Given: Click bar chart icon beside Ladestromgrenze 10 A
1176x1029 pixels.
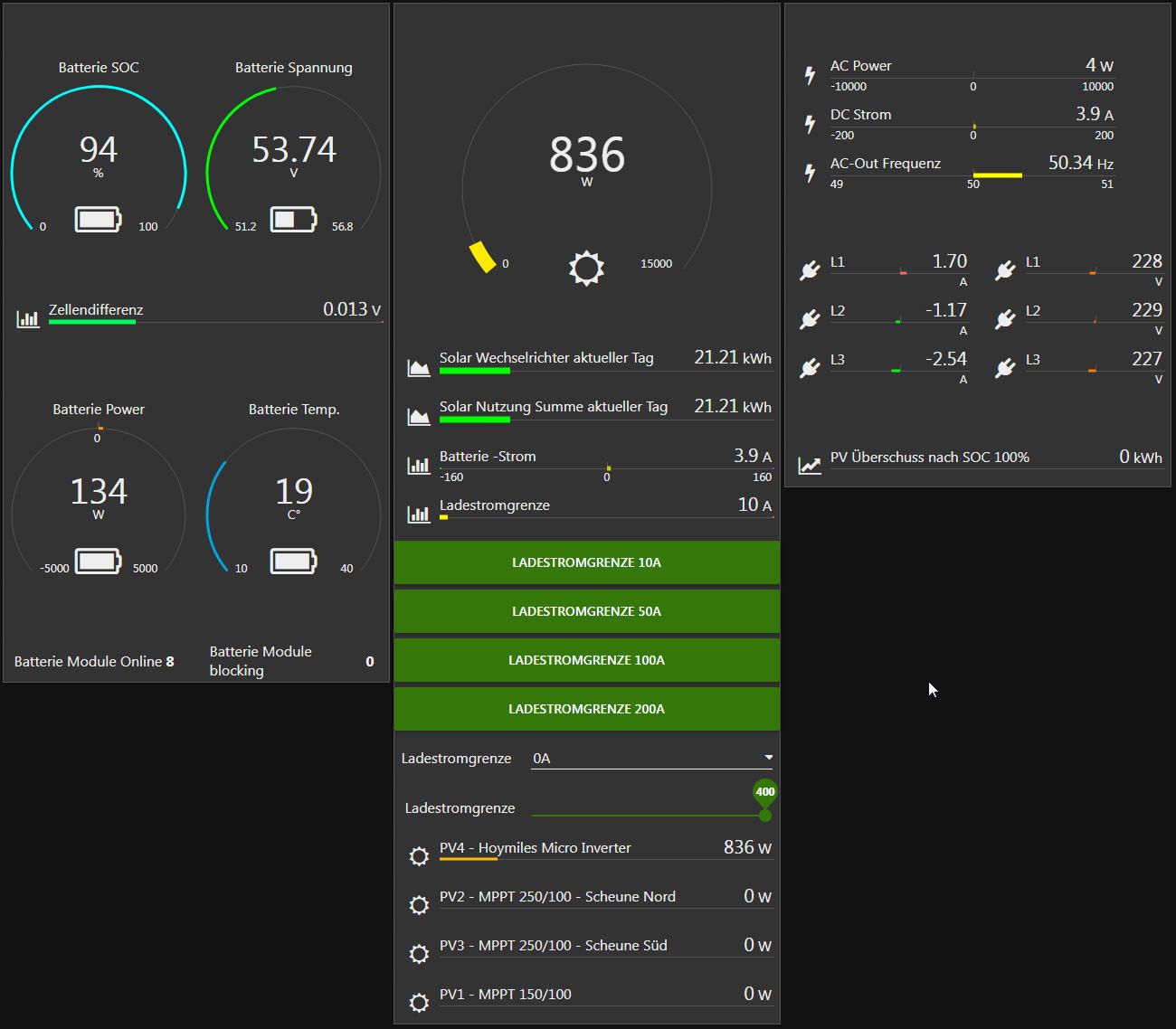Looking at the screenshot, I should (x=419, y=514).
